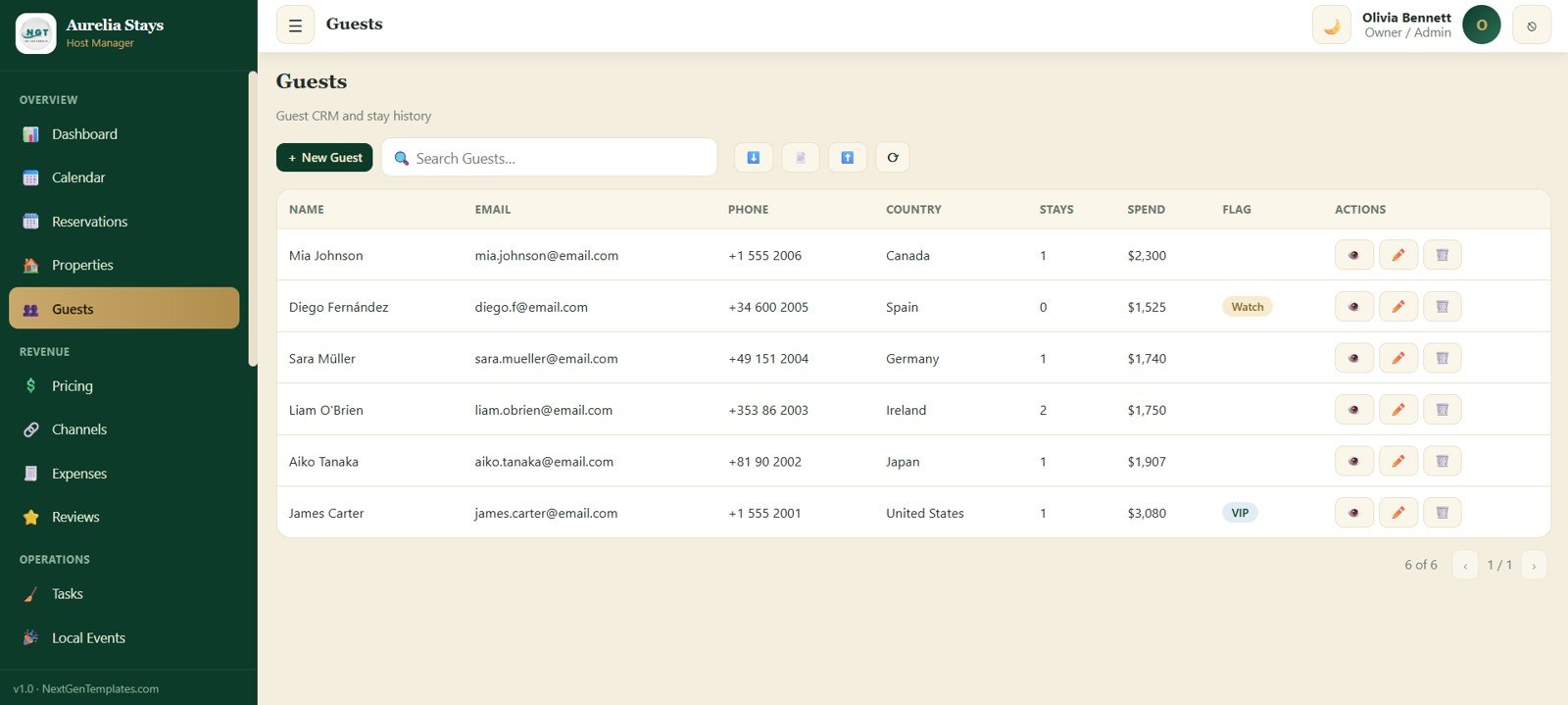Click the Aurelia Stays logo

click(36, 33)
